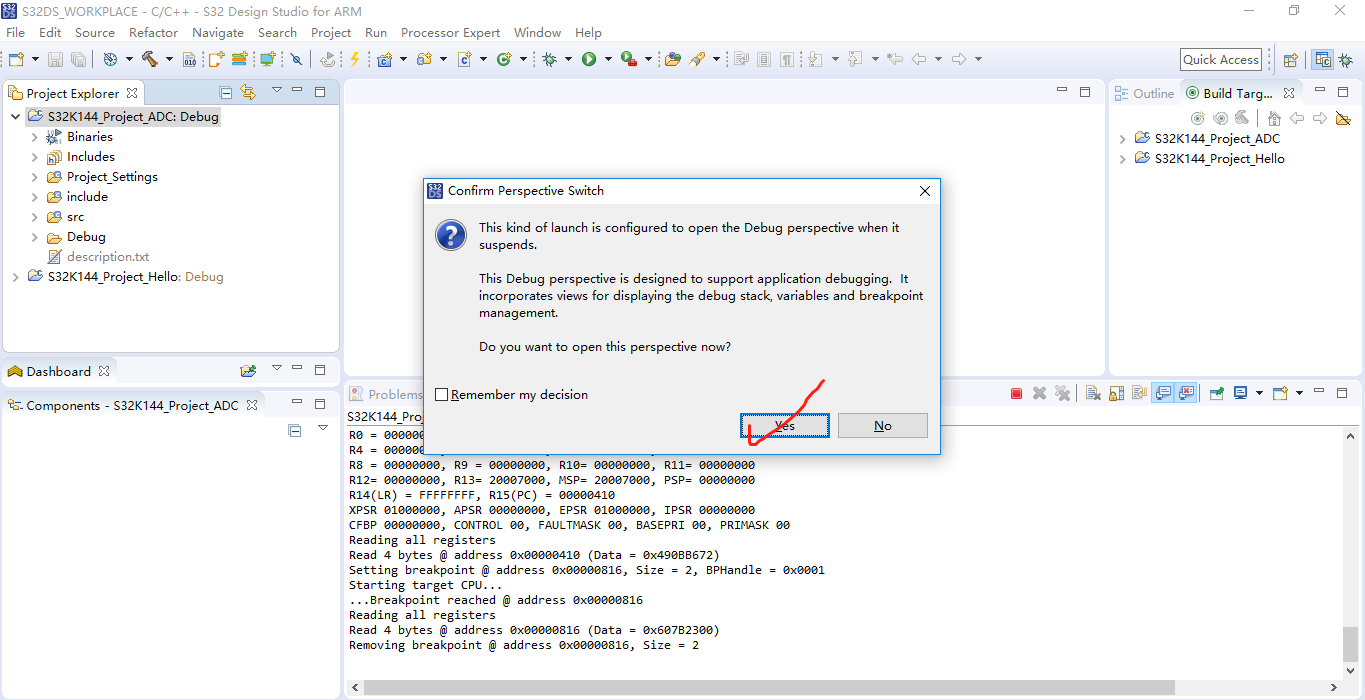
Task: Click the Clear Console icon
Action: 1093,394
